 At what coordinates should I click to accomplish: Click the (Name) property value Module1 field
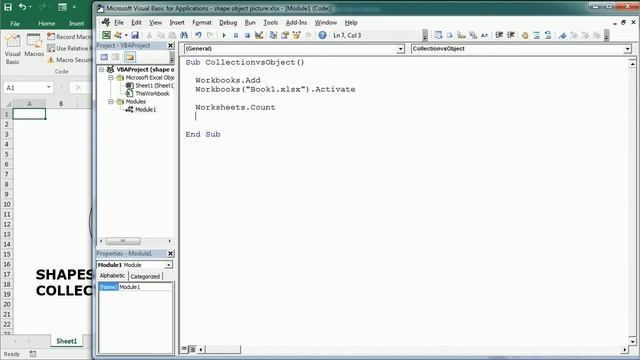tap(145, 287)
